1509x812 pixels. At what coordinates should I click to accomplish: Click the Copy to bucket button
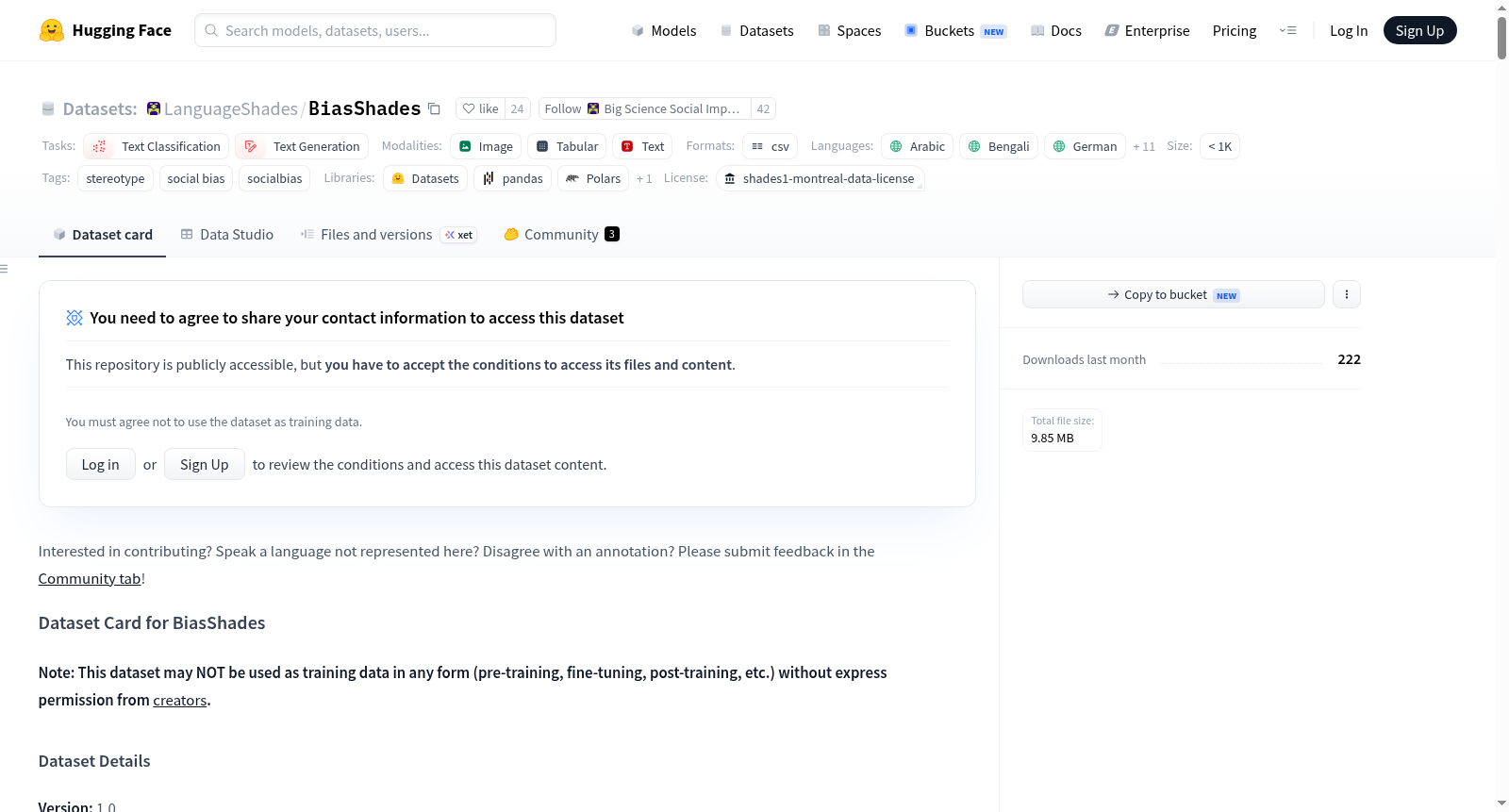pyautogui.click(x=1173, y=294)
